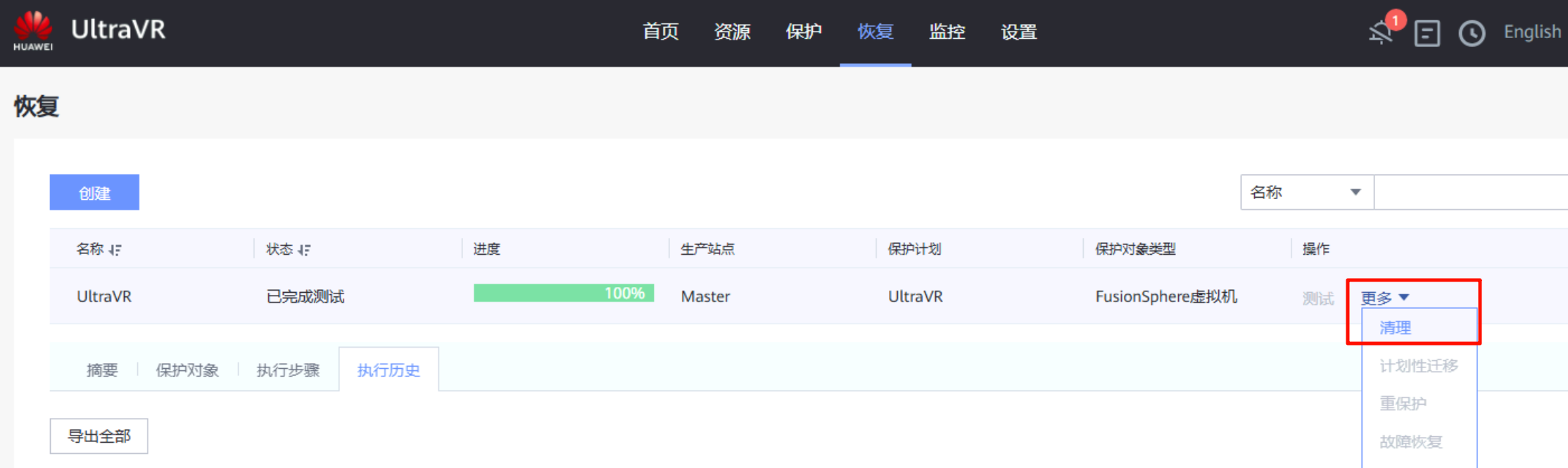This screenshot has height=468, width=1568.
Task: Expand the More actions dropdown
Action: click(x=1384, y=298)
